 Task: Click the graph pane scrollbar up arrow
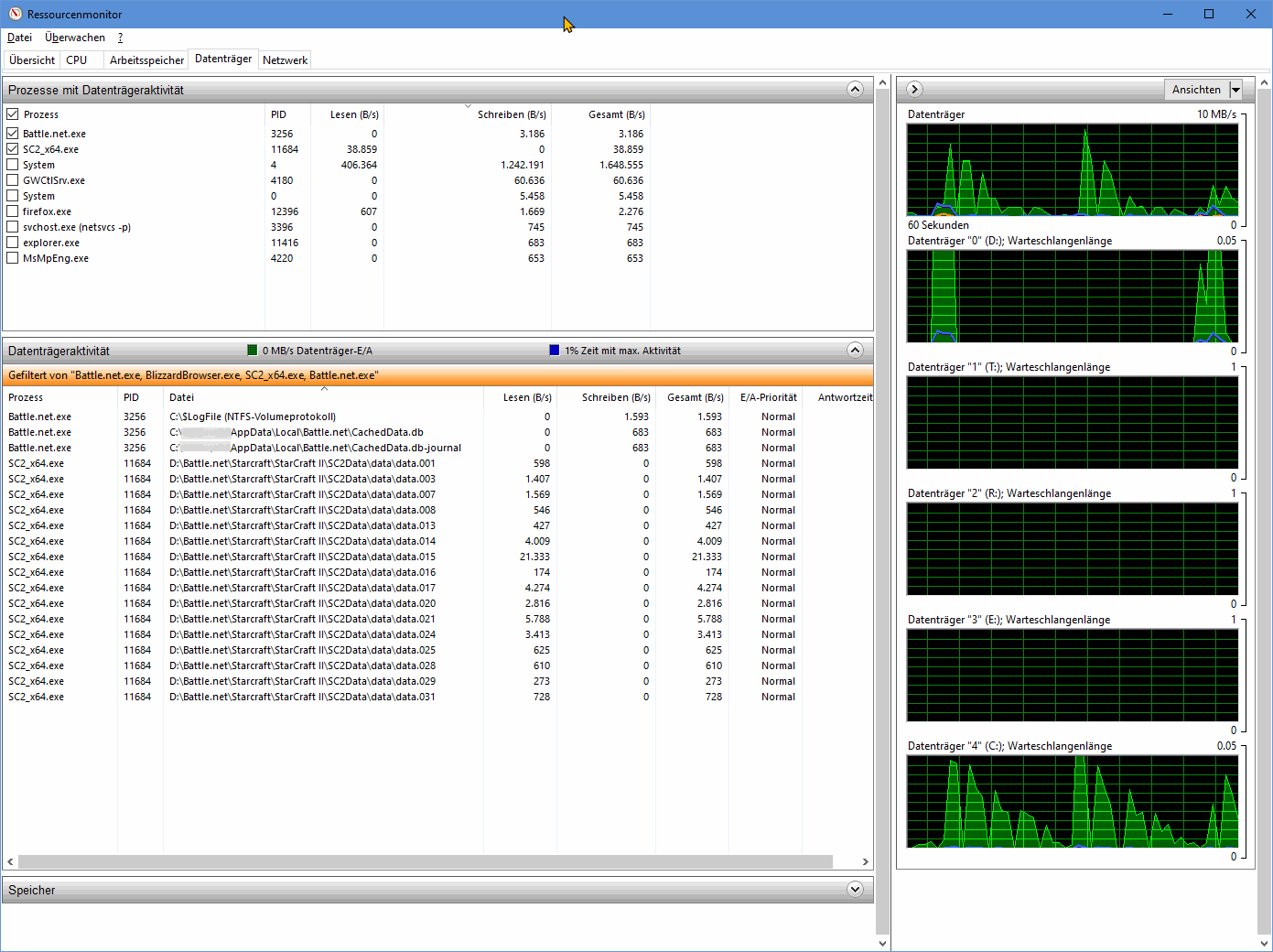[1264, 82]
